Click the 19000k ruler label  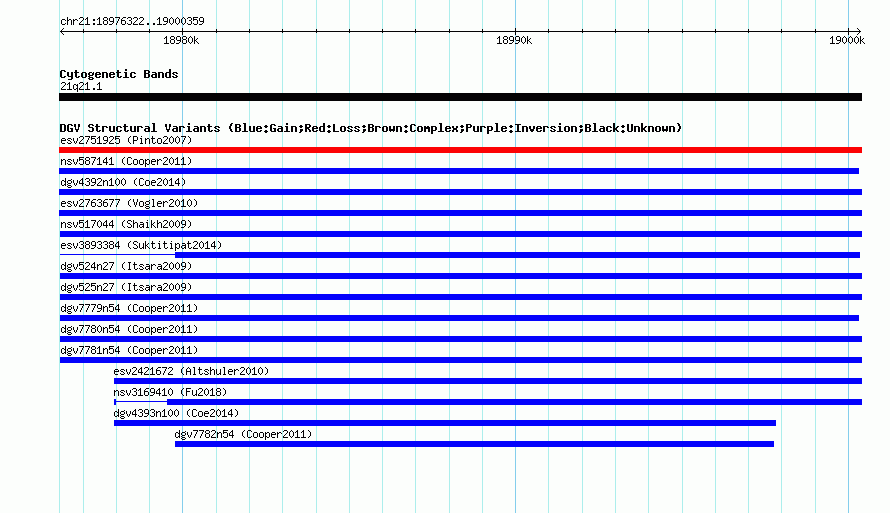click(x=847, y=40)
